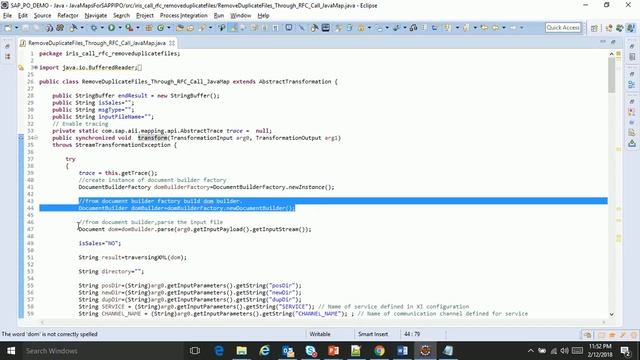640x360 pixels.
Task: Click the Run External Tools icon
Action: point(129,28)
